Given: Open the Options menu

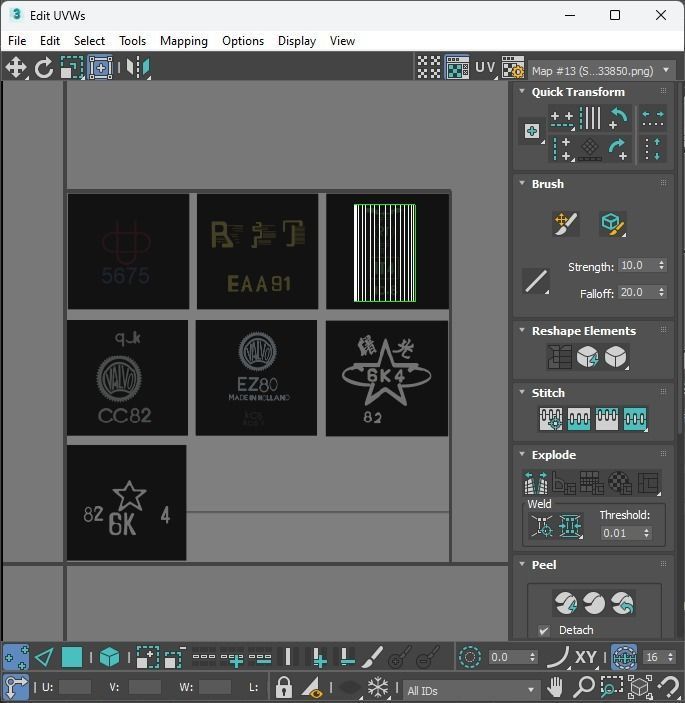Looking at the screenshot, I should coord(243,41).
